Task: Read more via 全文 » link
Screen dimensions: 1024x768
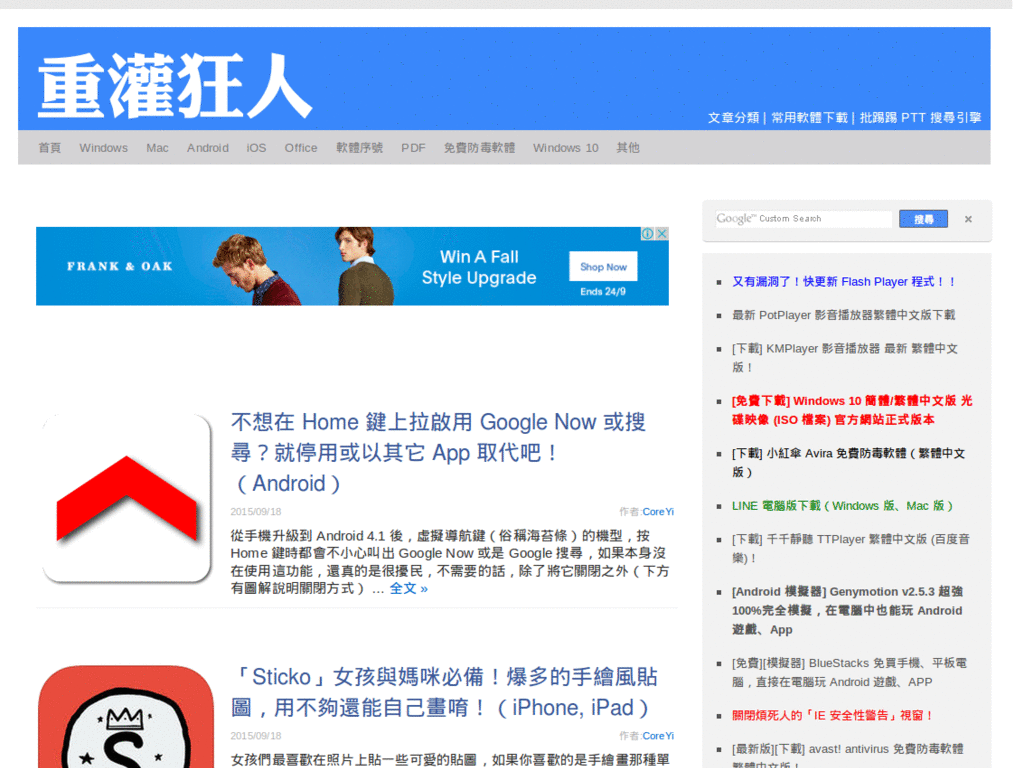Action: point(409,588)
